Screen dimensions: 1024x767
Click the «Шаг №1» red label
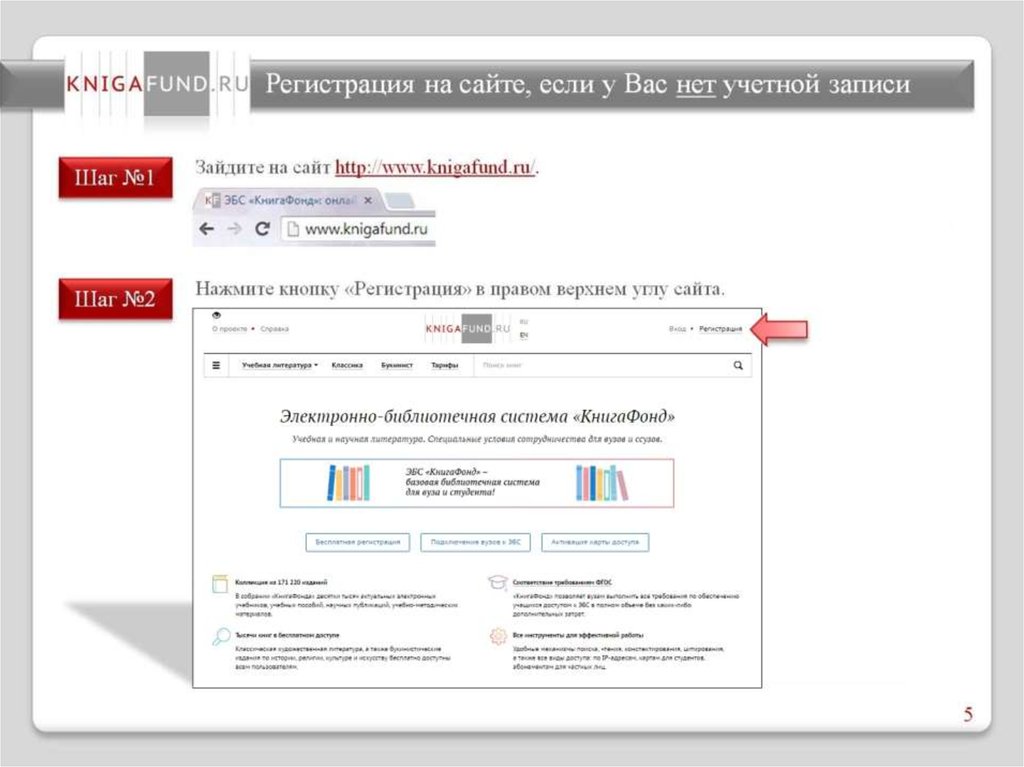[116, 177]
